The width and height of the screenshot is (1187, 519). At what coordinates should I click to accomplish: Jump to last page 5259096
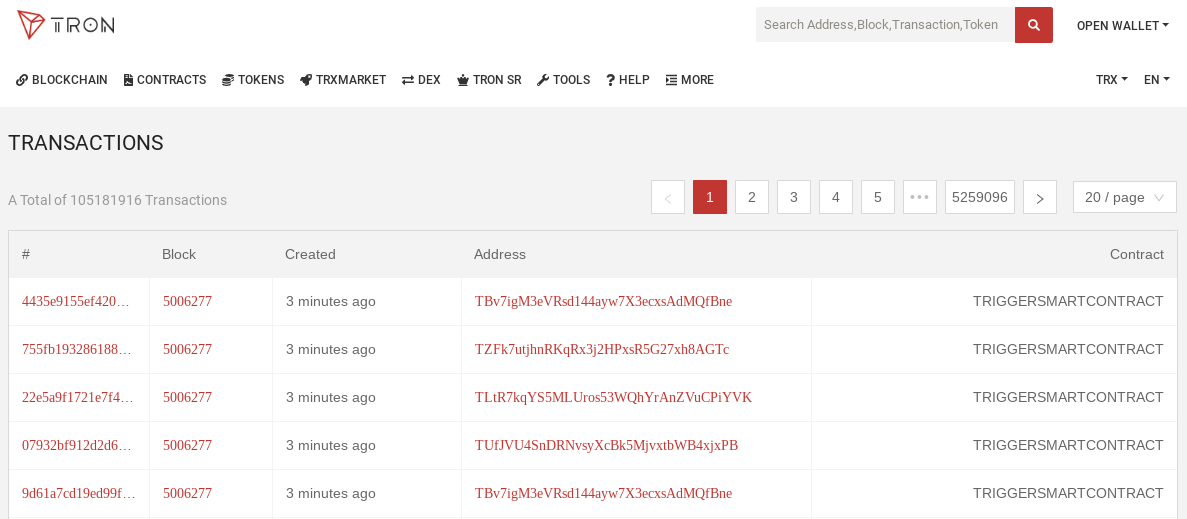[980, 197]
